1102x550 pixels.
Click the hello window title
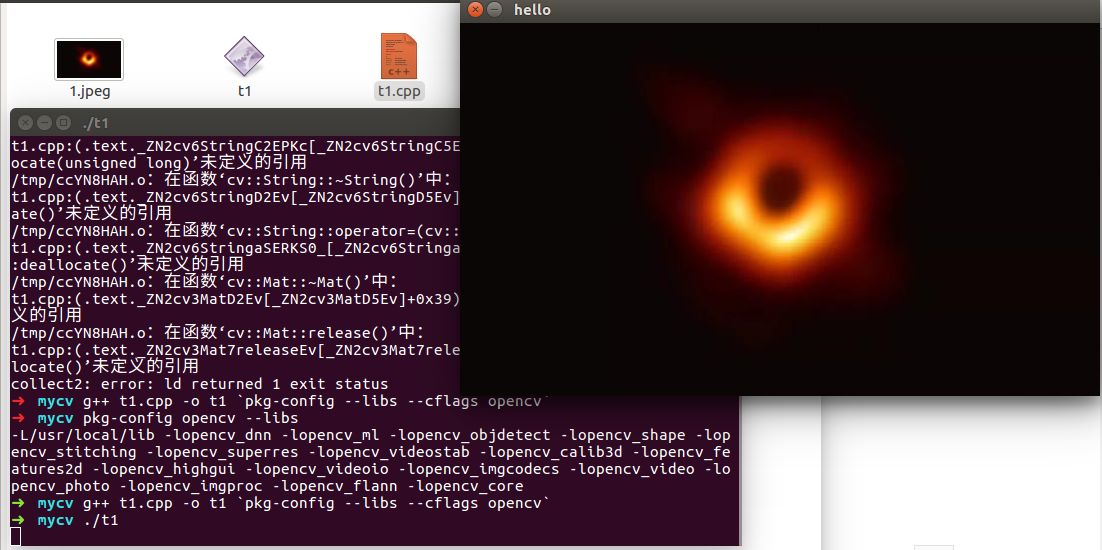pyautogui.click(x=532, y=10)
